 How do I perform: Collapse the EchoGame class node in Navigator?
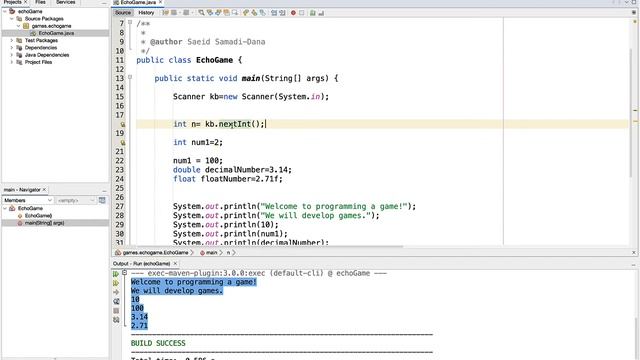[5, 208]
